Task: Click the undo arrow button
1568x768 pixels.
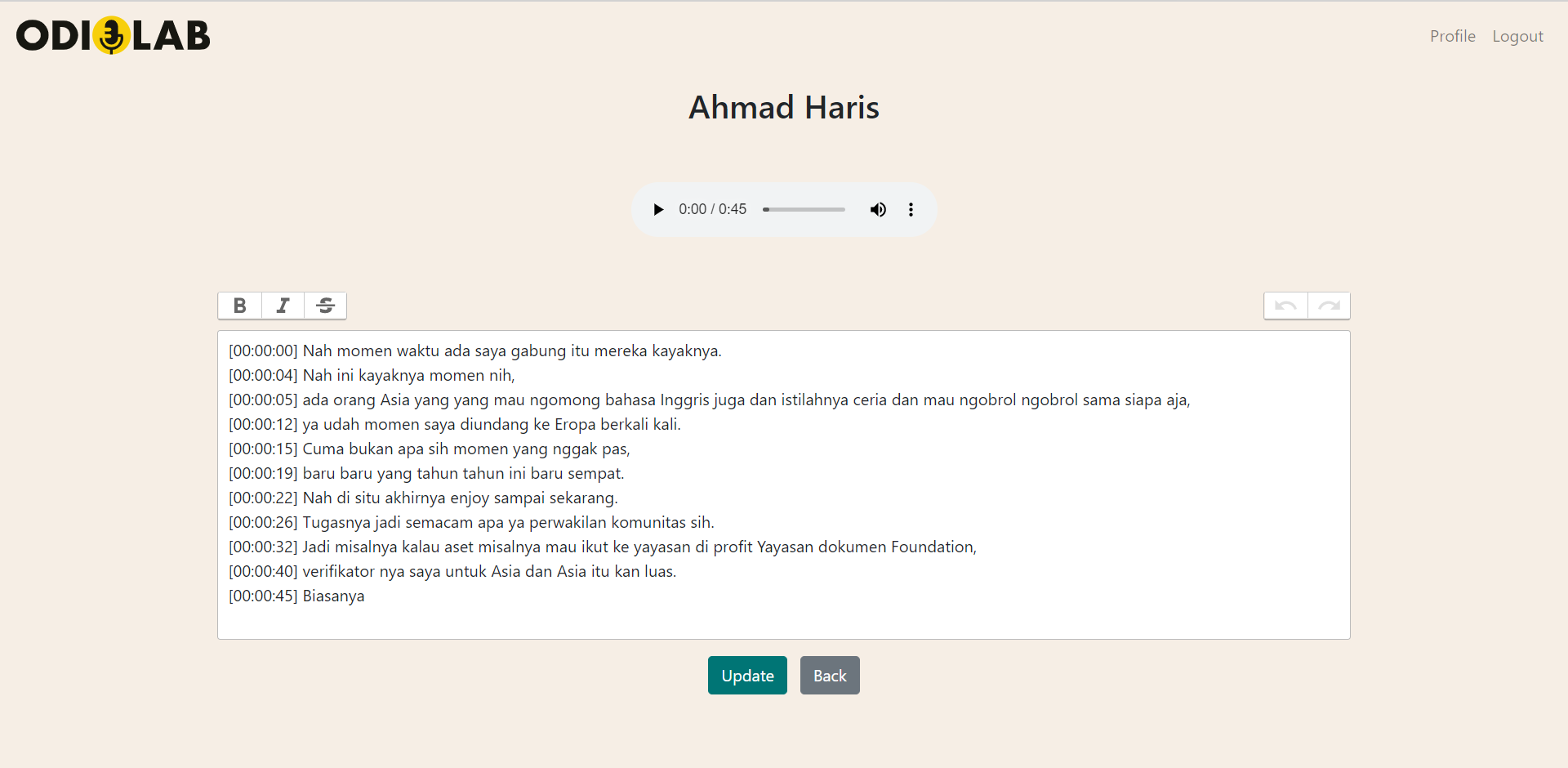Action: click(1285, 306)
